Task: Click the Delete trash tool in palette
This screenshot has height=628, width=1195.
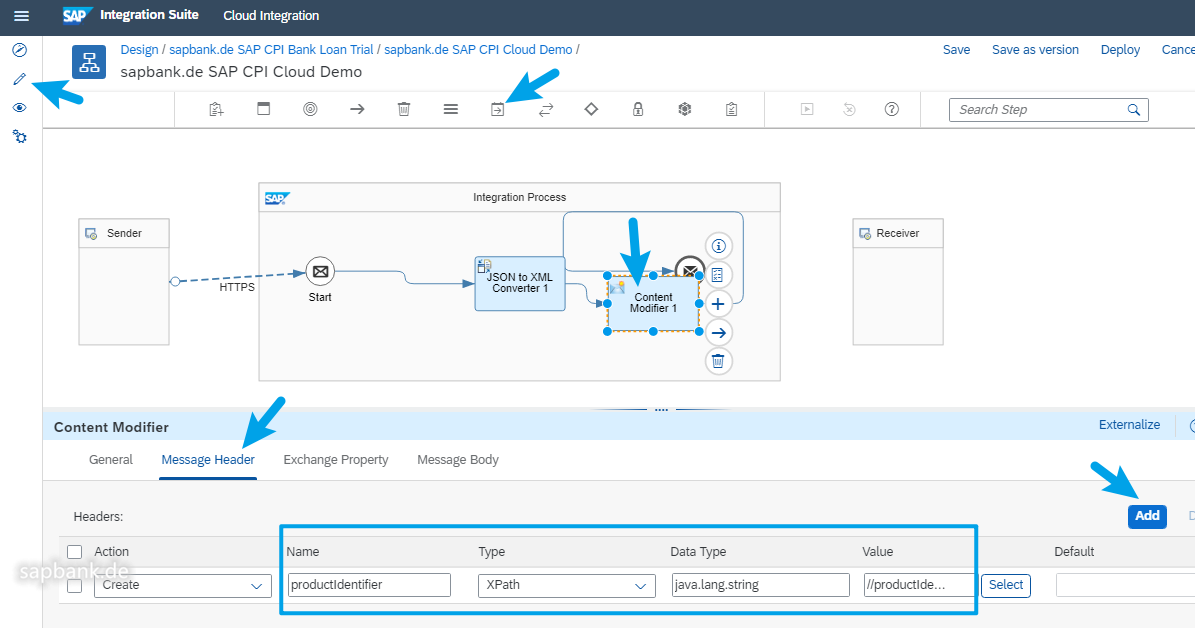Action: pos(404,109)
